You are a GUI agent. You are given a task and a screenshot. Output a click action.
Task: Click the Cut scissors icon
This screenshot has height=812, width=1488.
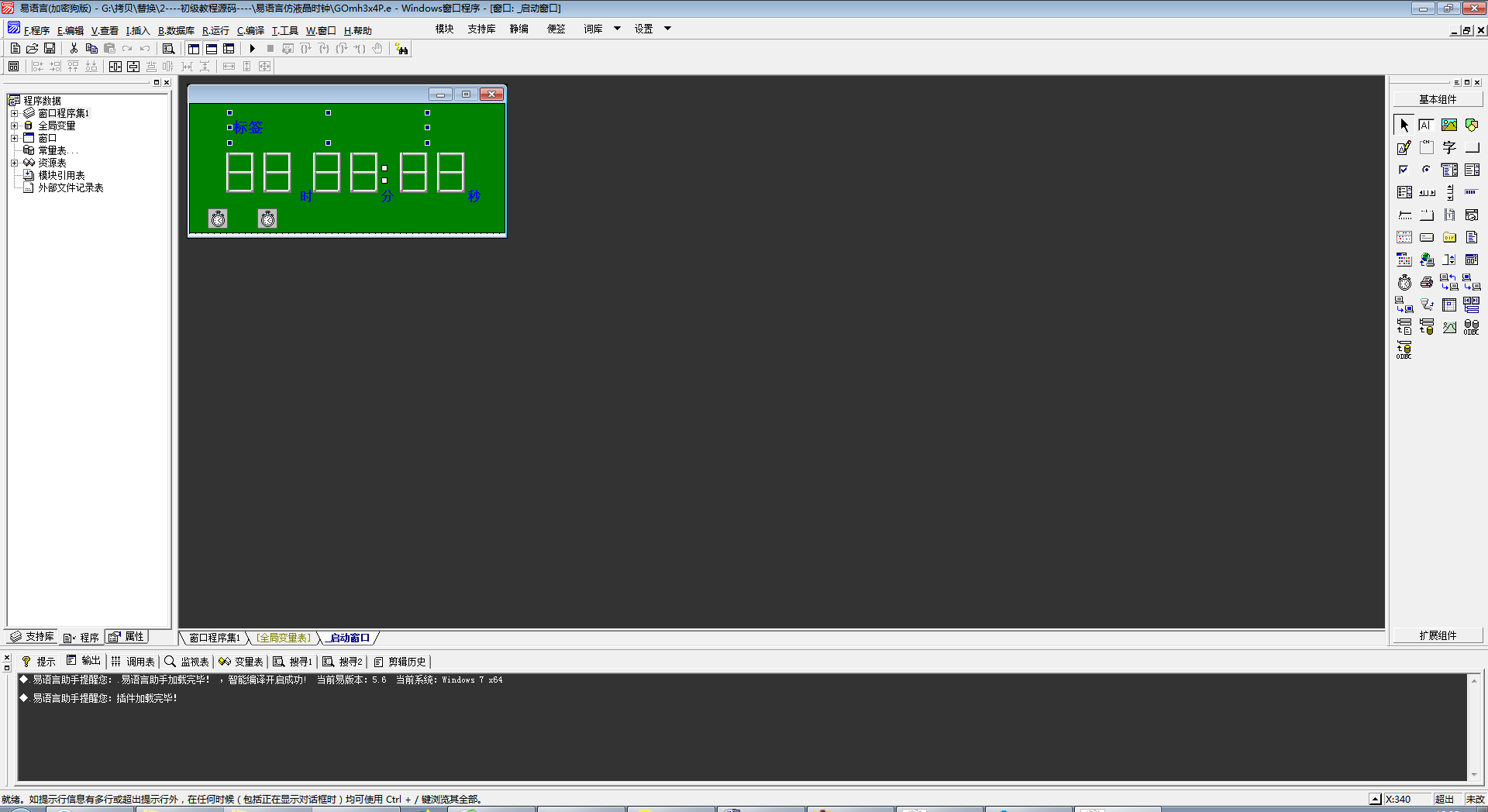74,48
